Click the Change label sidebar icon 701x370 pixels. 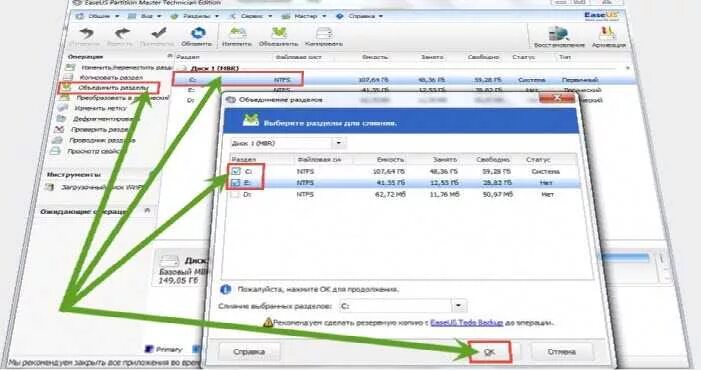[x=63, y=108]
